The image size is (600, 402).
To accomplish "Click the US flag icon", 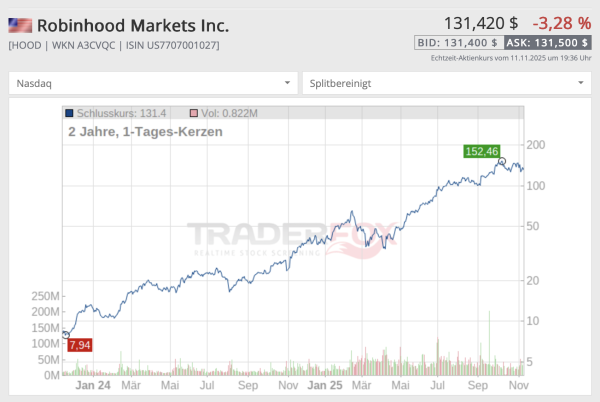I will [20, 25].
